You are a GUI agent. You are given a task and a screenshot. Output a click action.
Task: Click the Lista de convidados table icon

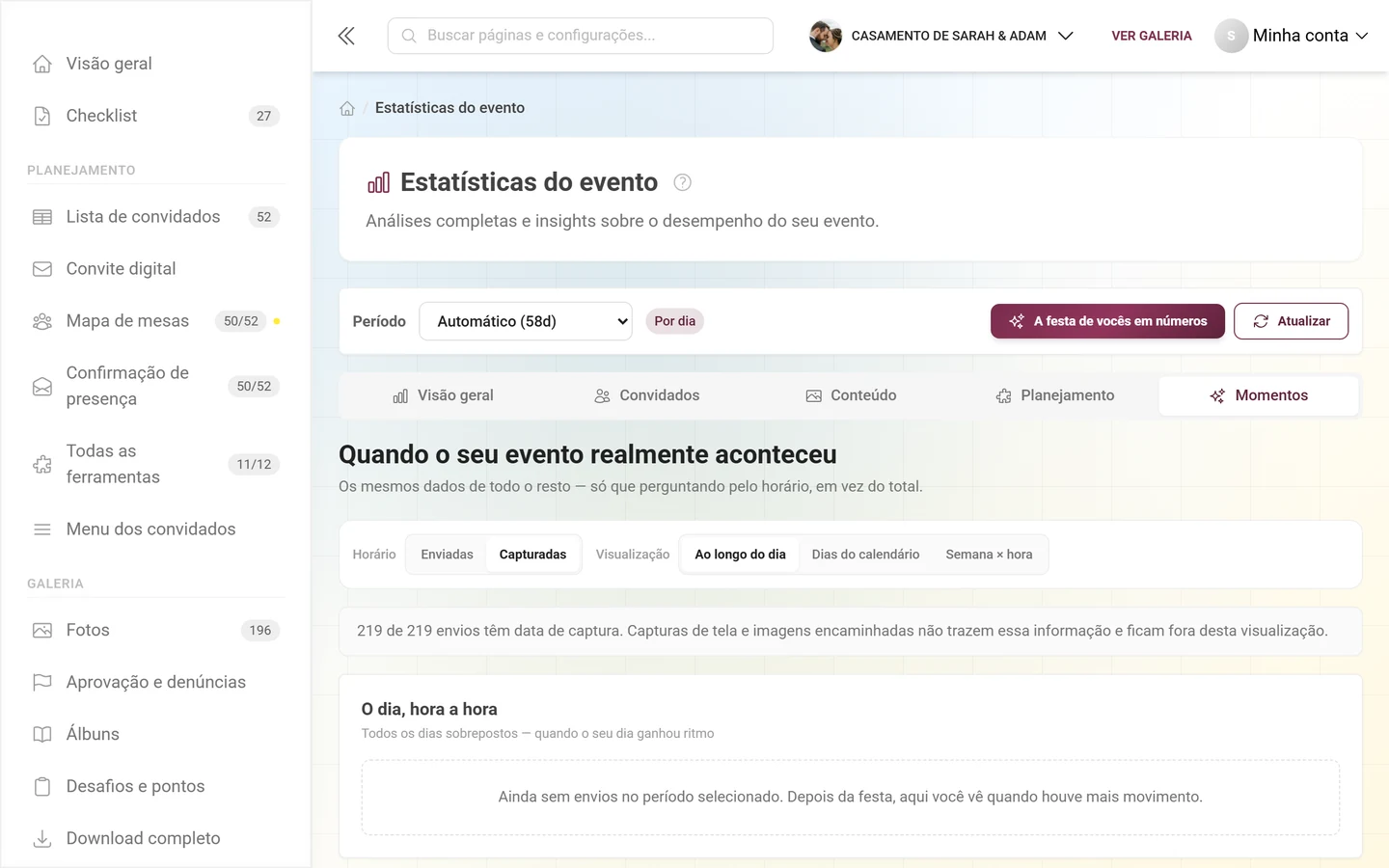pyautogui.click(x=42, y=217)
